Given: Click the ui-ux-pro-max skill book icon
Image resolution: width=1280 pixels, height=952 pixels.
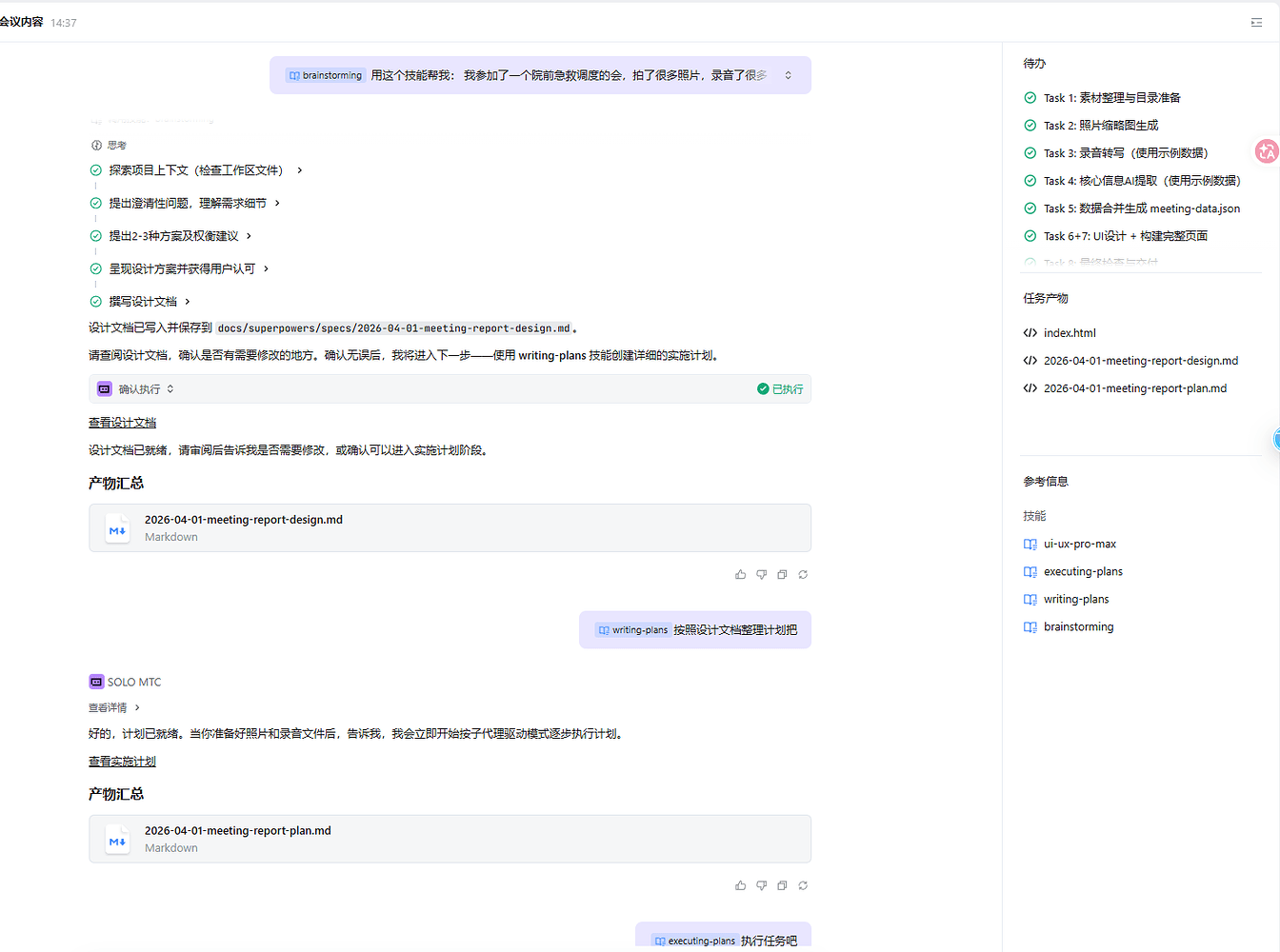Looking at the screenshot, I should 1030,545.
